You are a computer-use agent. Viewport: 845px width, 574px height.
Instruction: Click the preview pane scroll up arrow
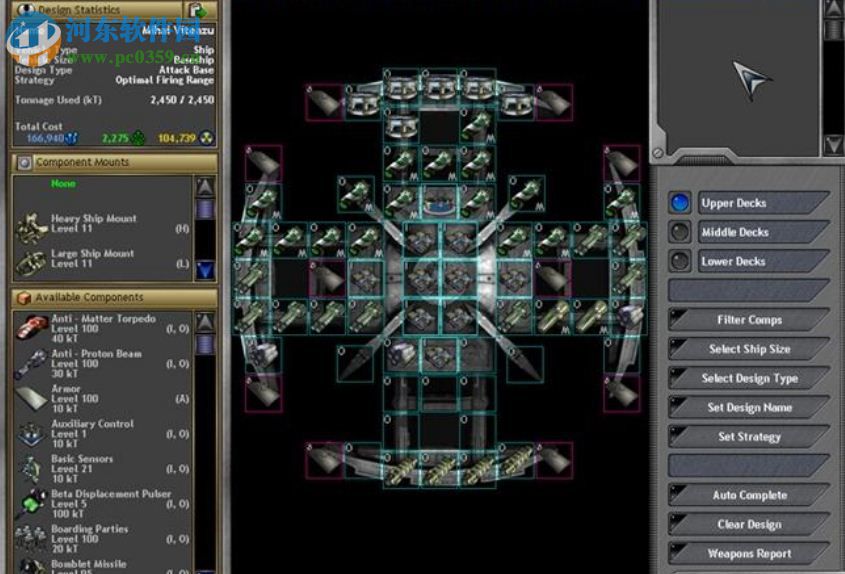834,8
